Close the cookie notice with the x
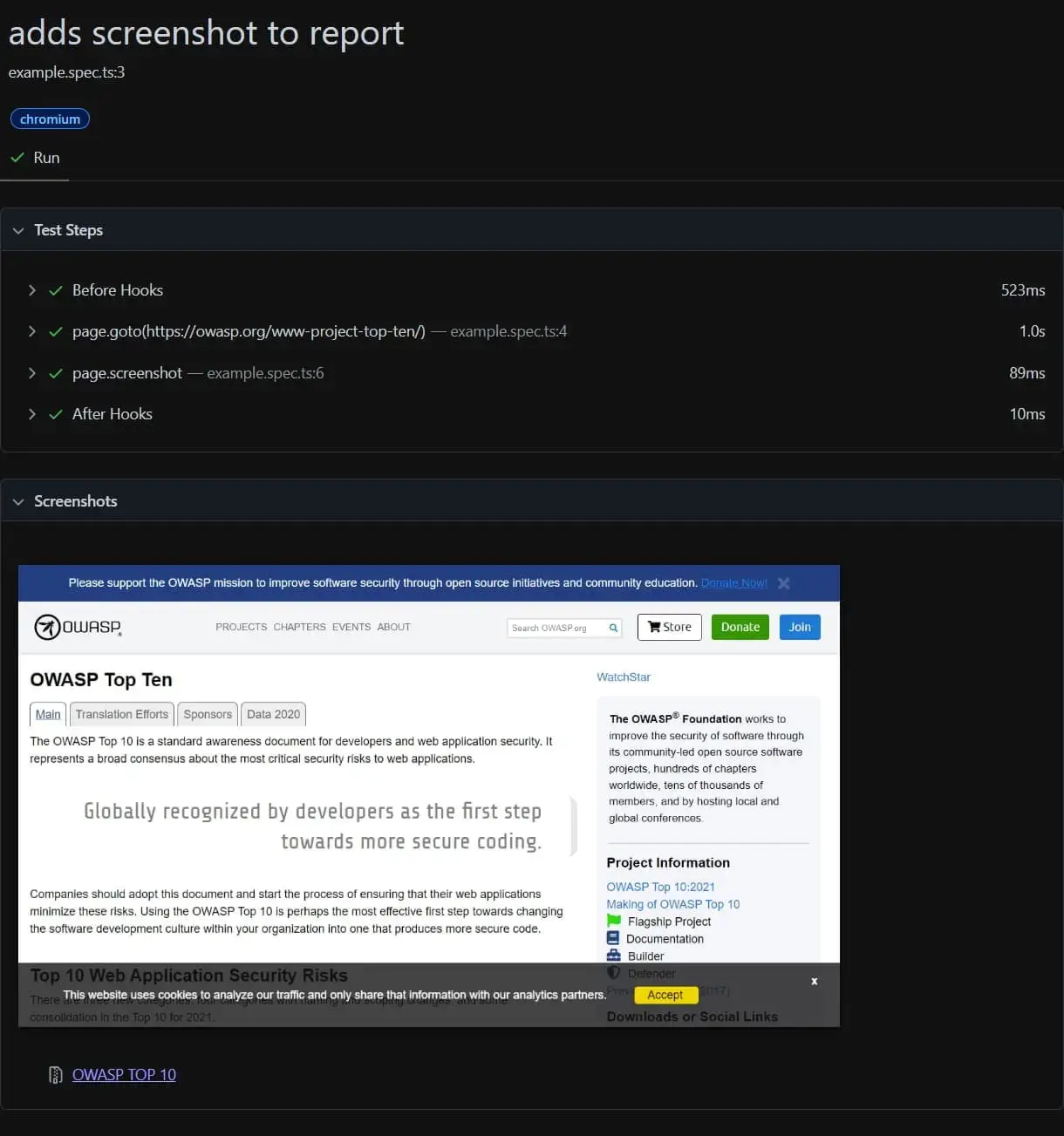Image resolution: width=1064 pixels, height=1136 pixels. point(815,982)
